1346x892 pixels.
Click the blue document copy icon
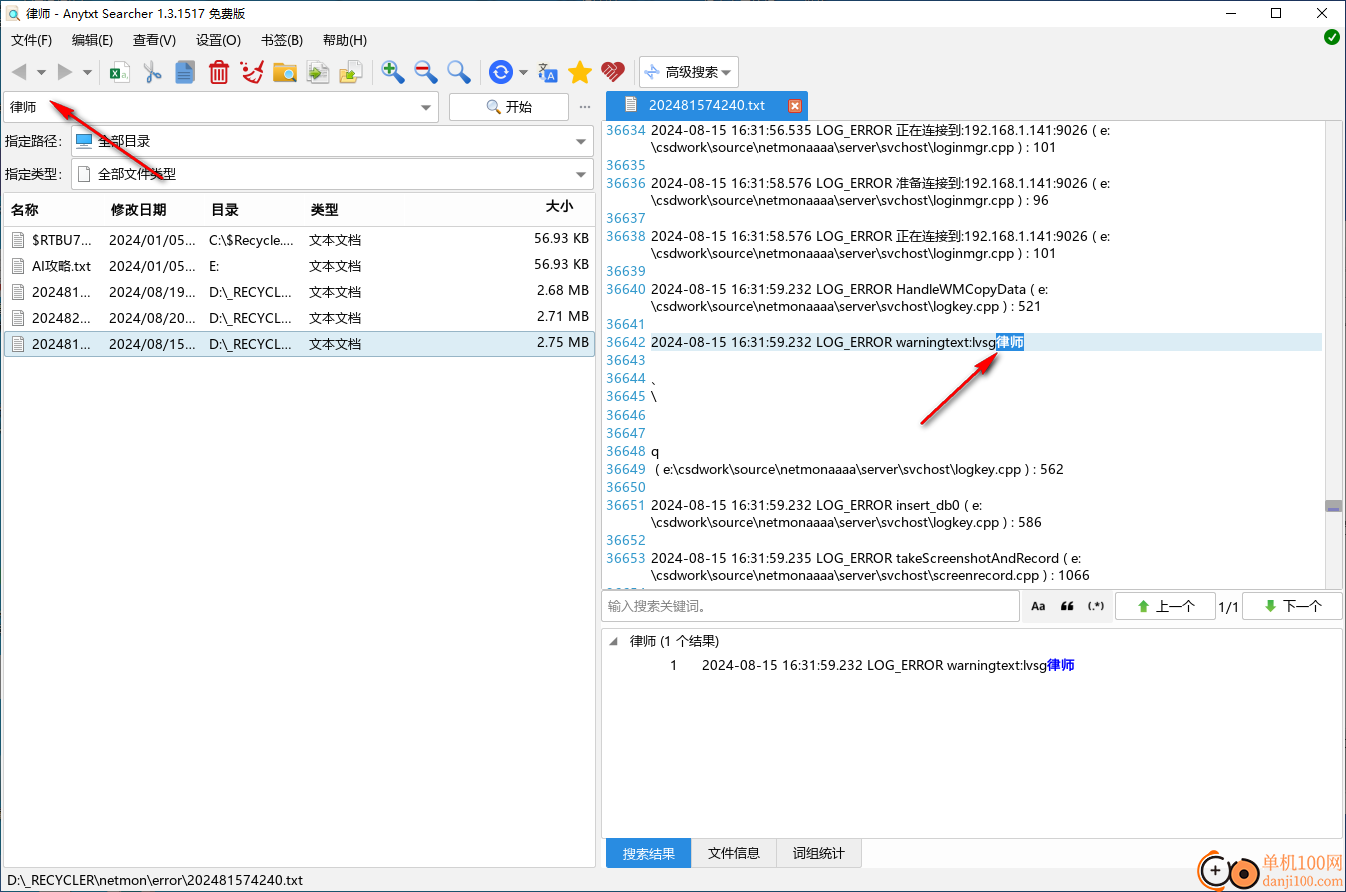[185, 72]
